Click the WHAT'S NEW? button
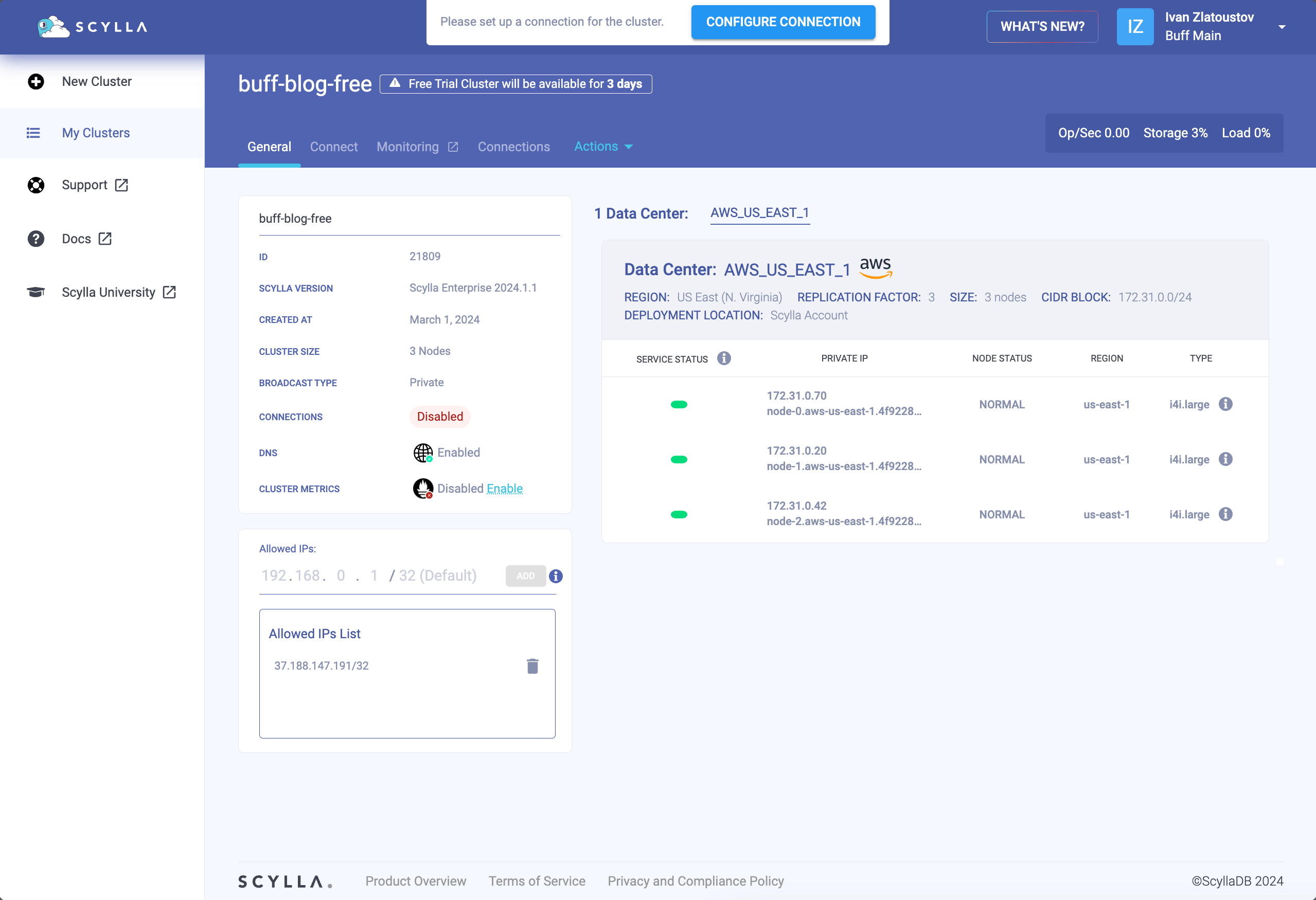Viewport: 1316px width, 900px height. [1042, 27]
